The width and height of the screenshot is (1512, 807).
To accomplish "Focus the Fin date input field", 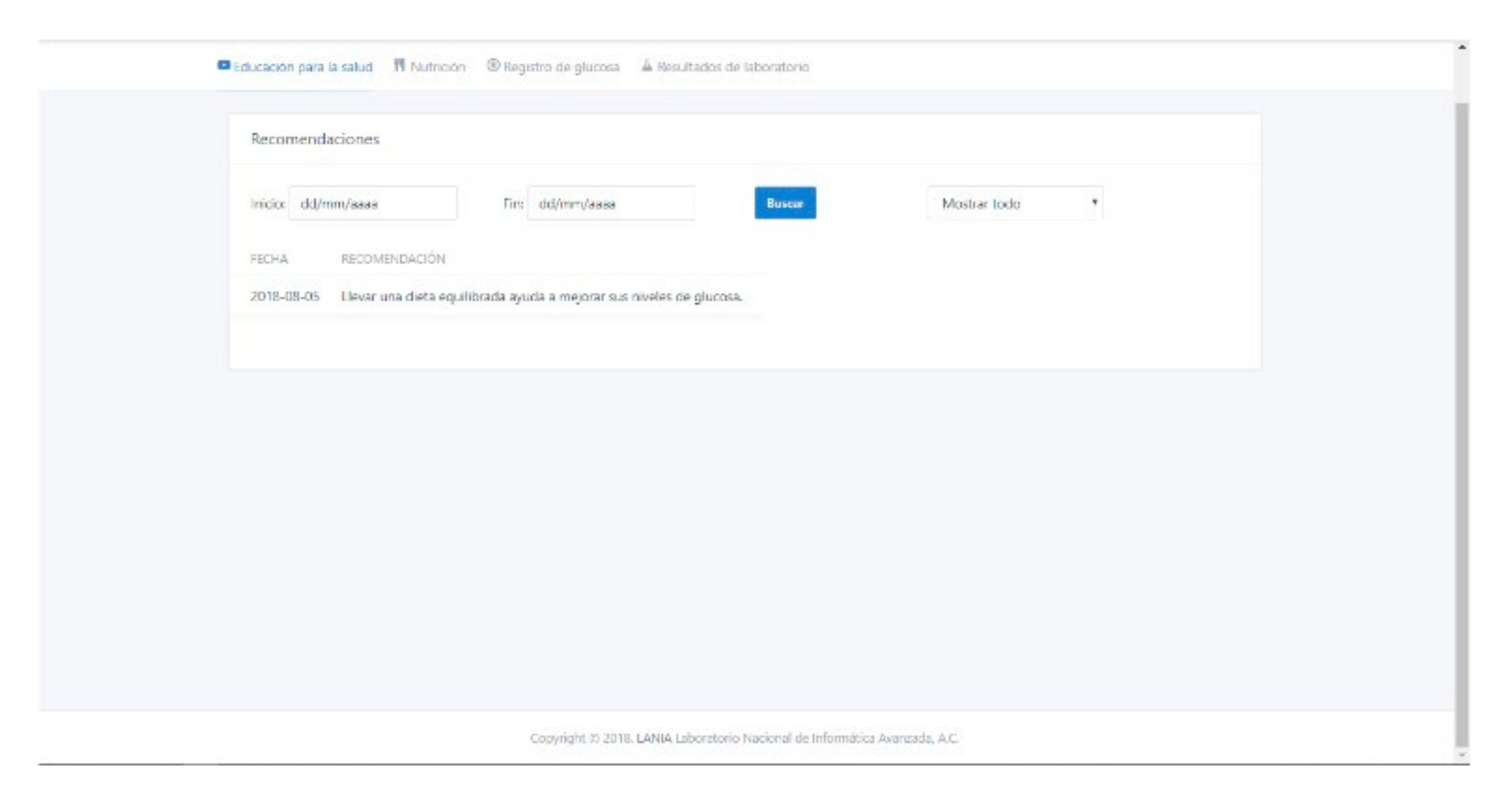I will pos(611,204).
